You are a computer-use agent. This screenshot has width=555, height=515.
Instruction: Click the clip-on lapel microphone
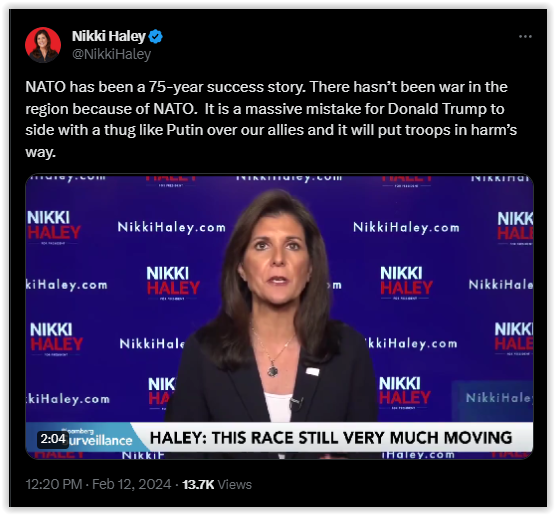[x=295, y=403]
